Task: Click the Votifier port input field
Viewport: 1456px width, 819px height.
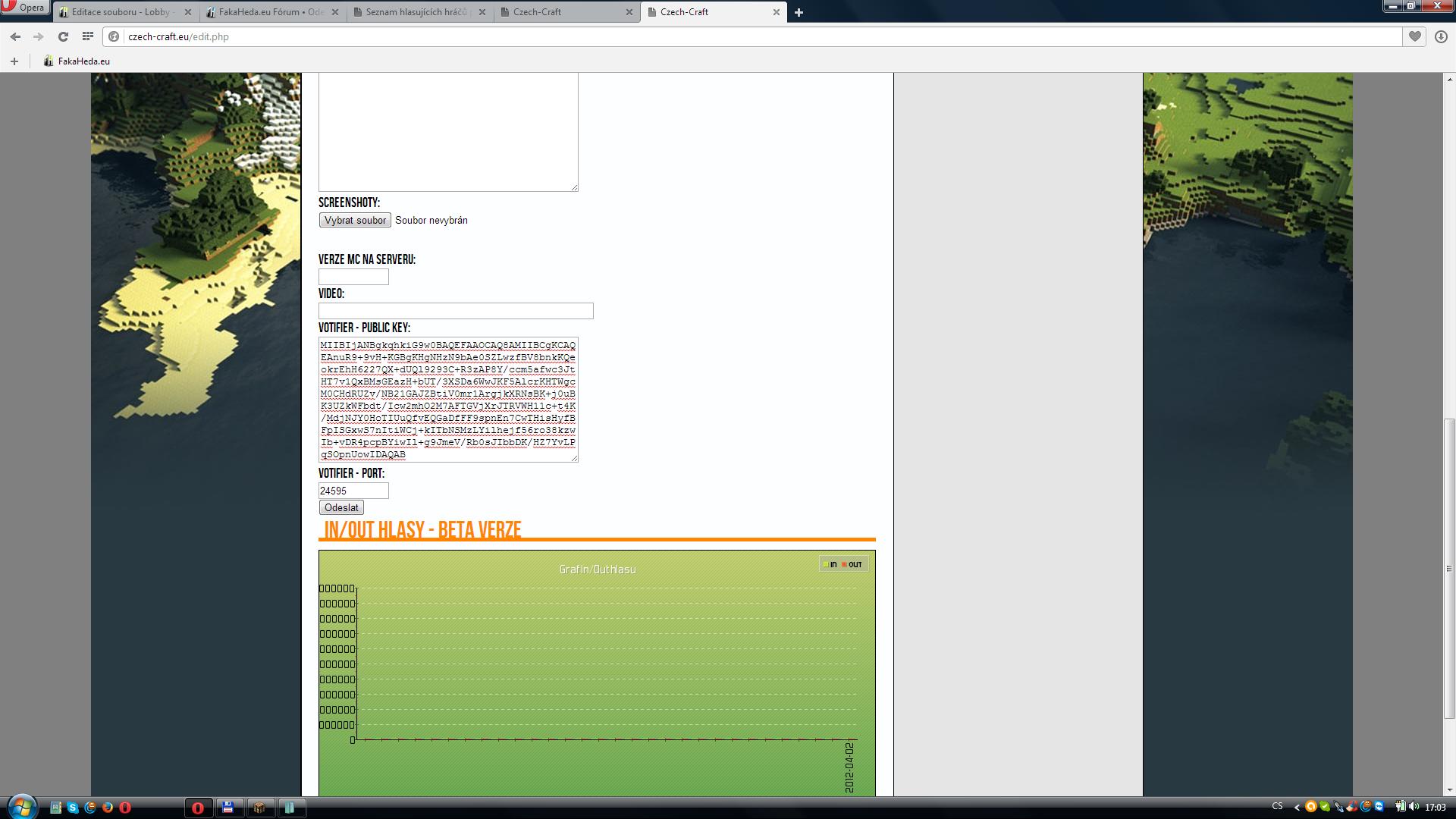Action: [x=353, y=491]
